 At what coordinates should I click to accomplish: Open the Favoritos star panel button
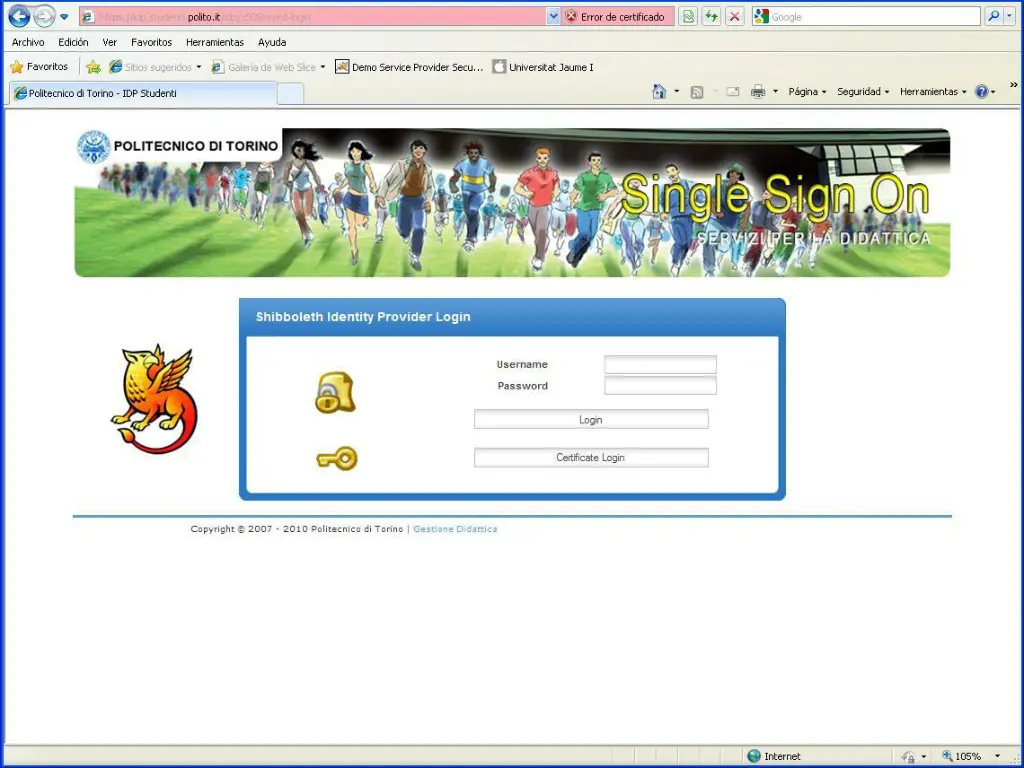click(39, 67)
